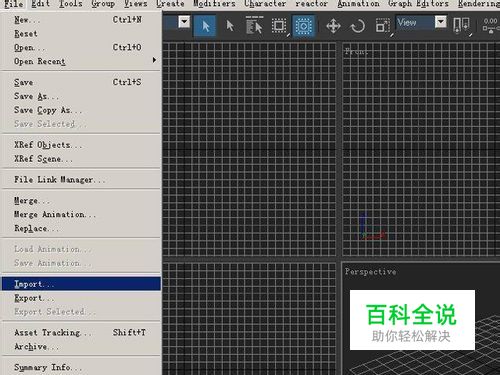
Task: Choose Reset from the File menu
Action: coord(81,34)
